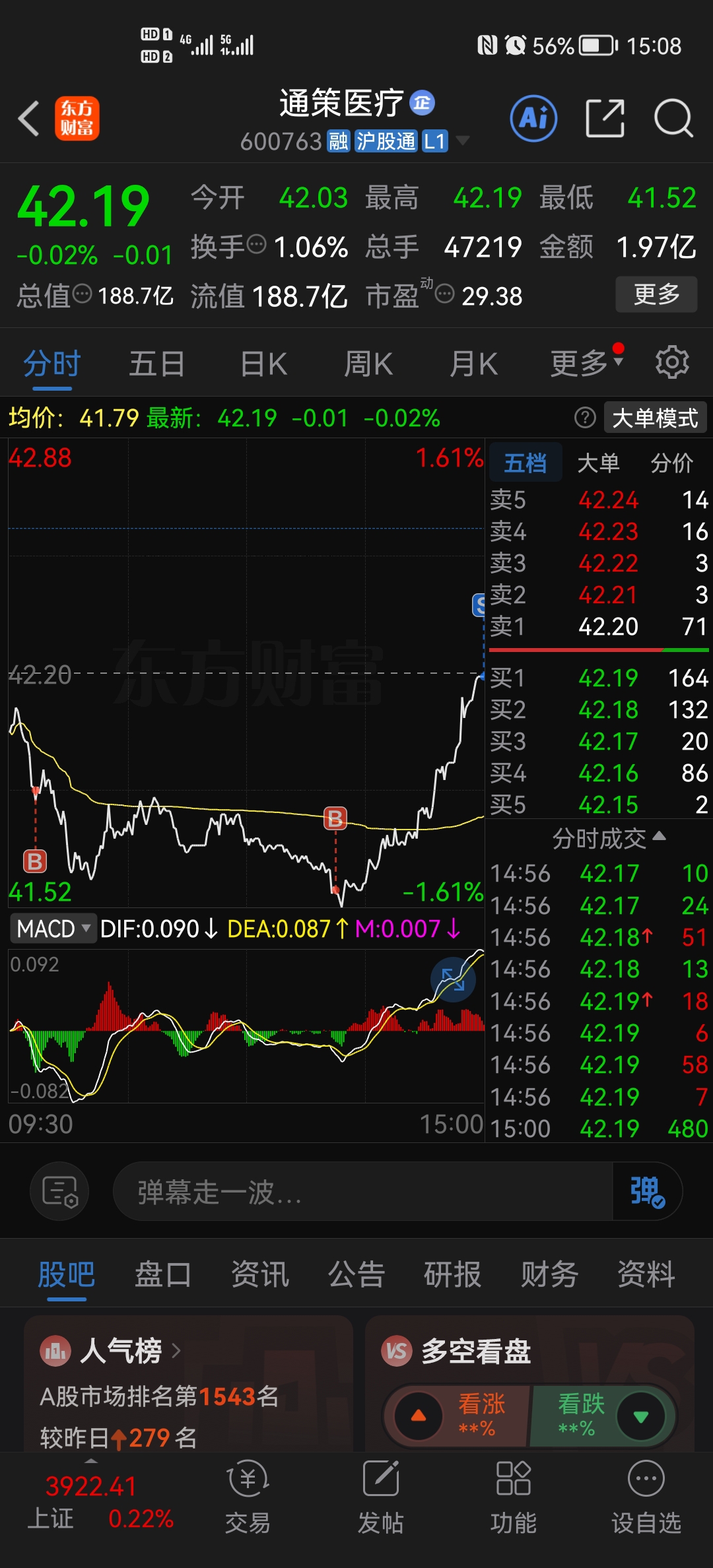Viewport: 713px width, 1568px height.
Task: Tap the 买5 row at 42.15
Action: click(599, 804)
